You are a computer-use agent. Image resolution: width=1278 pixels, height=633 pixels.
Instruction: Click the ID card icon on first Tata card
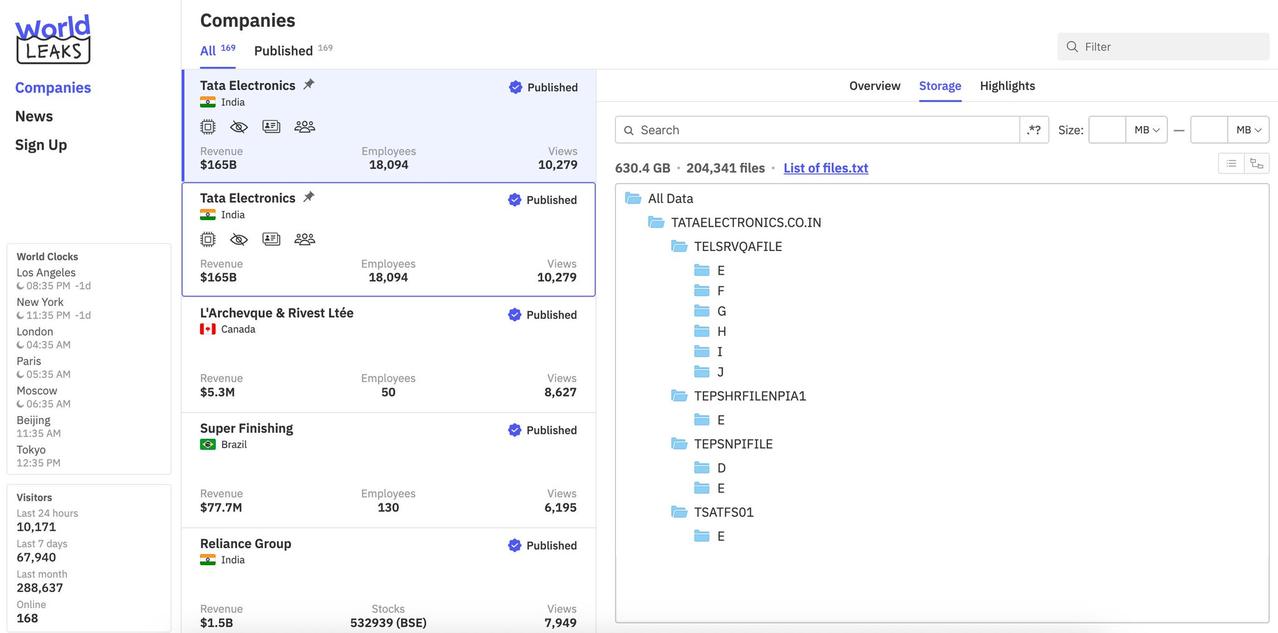click(271, 127)
